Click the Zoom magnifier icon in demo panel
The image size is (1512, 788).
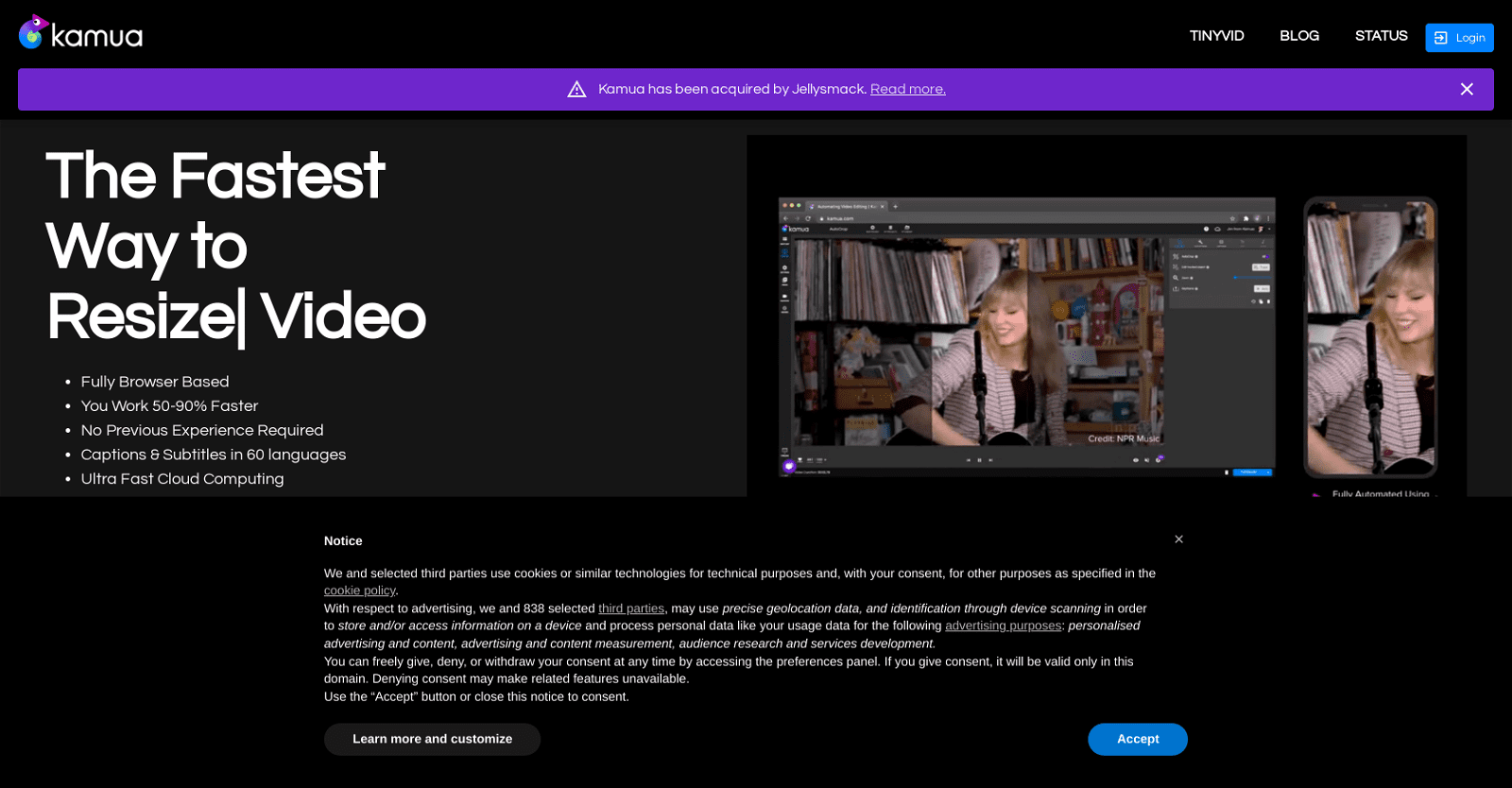pos(1176,278)
